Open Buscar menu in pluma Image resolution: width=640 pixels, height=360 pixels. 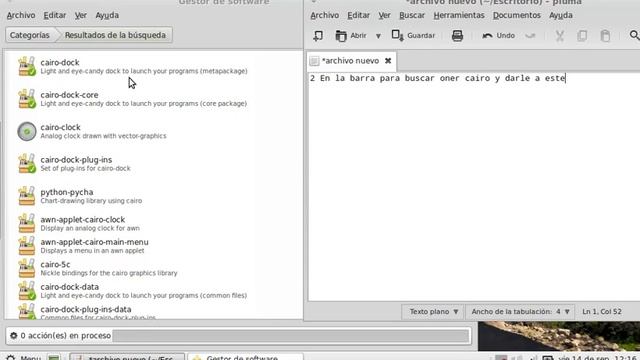[x=412, y=15]
